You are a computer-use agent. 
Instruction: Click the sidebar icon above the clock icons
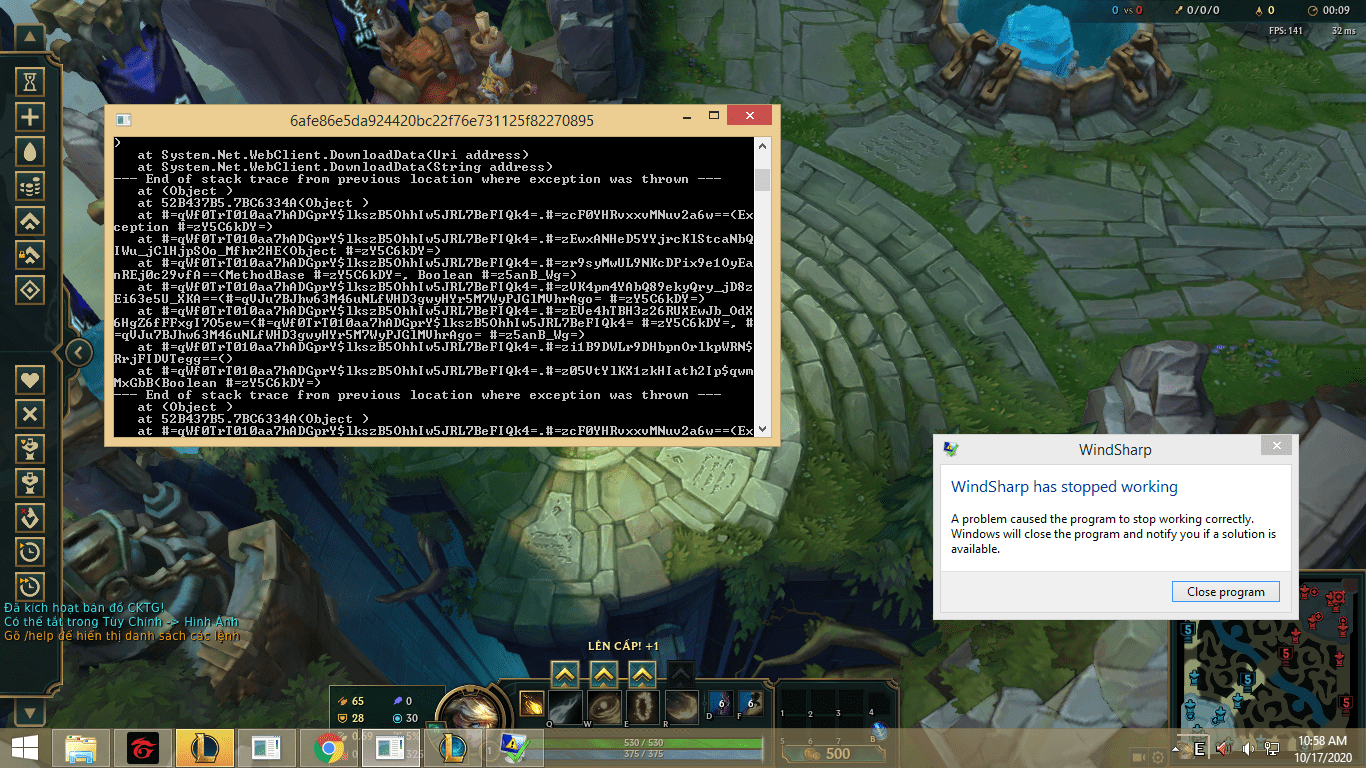[31, 517]
